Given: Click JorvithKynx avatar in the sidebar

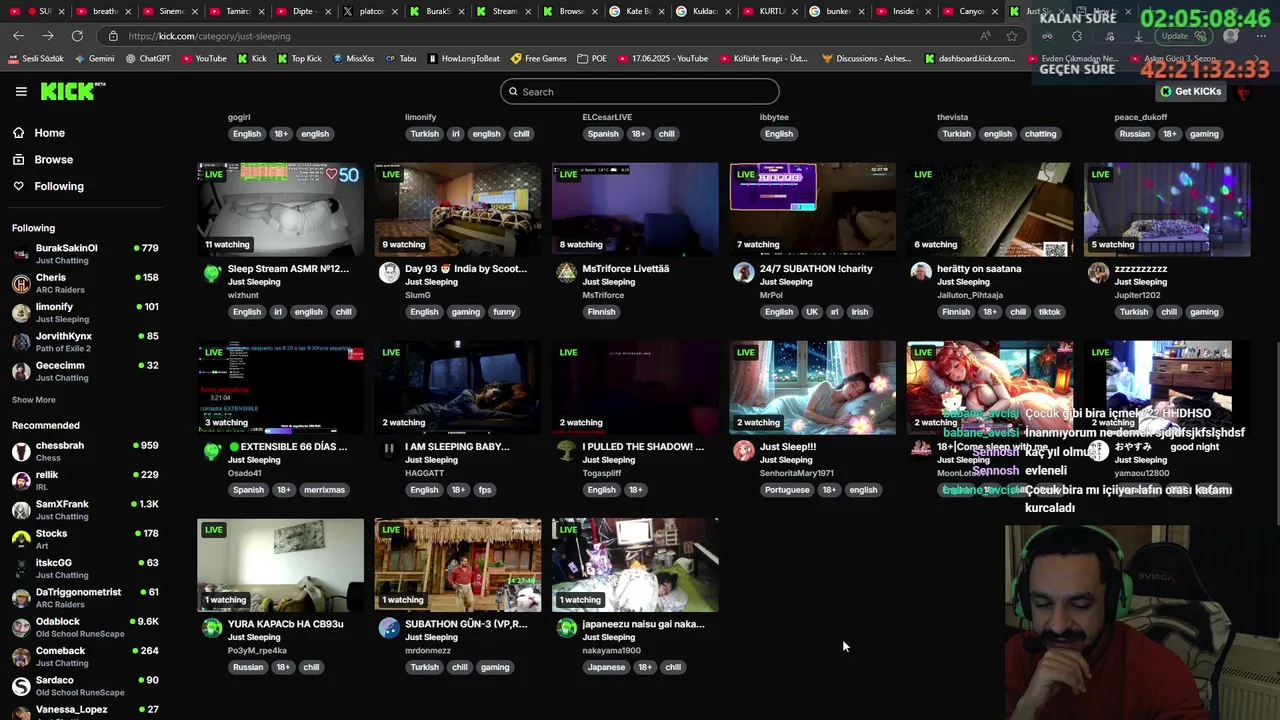Looking at the screenshot, I should (x=21, y=342).
